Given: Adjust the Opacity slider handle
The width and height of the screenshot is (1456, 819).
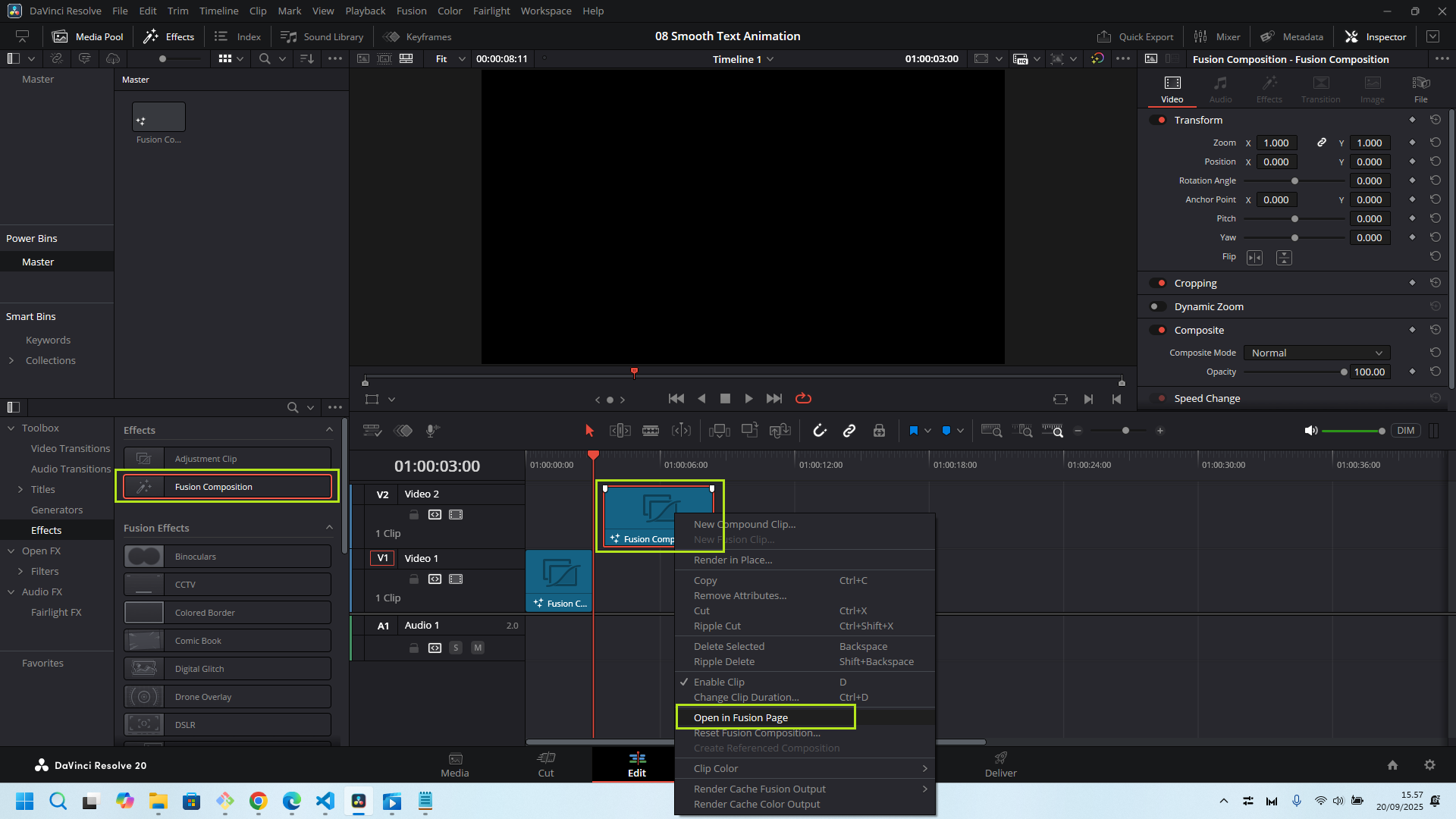Looking at the screenshot, I should coord(1344,372).
